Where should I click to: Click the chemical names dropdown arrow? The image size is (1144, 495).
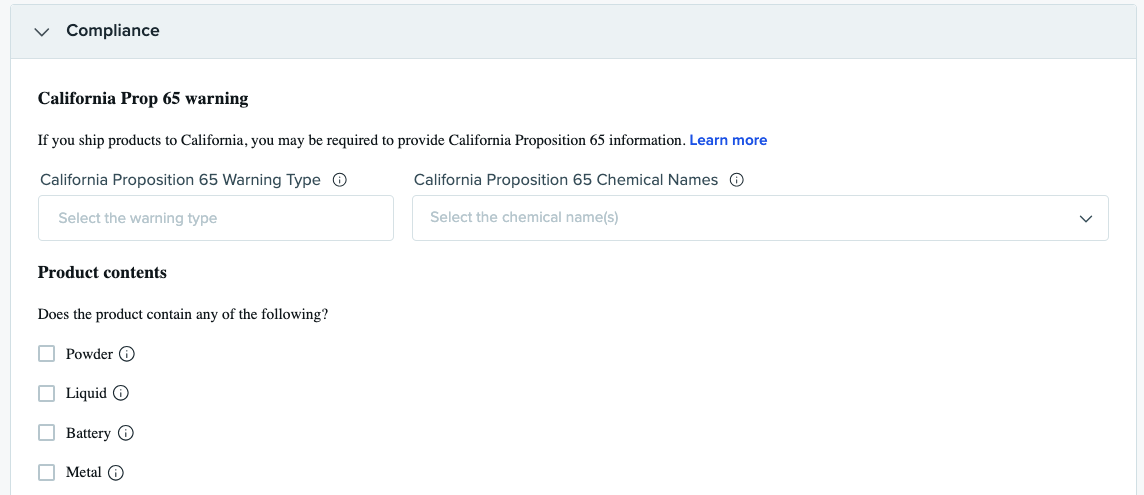coord(1086,219)
